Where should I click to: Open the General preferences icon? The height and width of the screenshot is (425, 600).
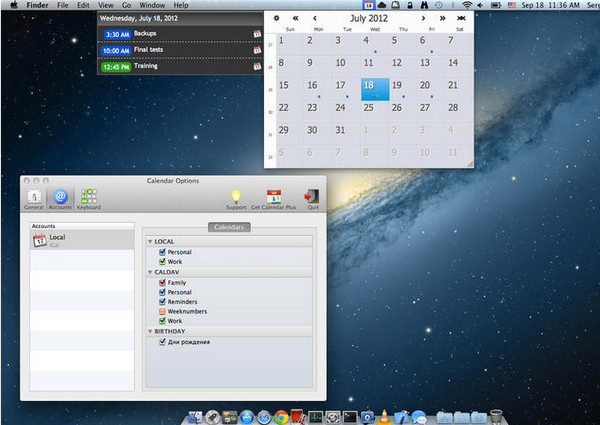click(x=34, y=199)
